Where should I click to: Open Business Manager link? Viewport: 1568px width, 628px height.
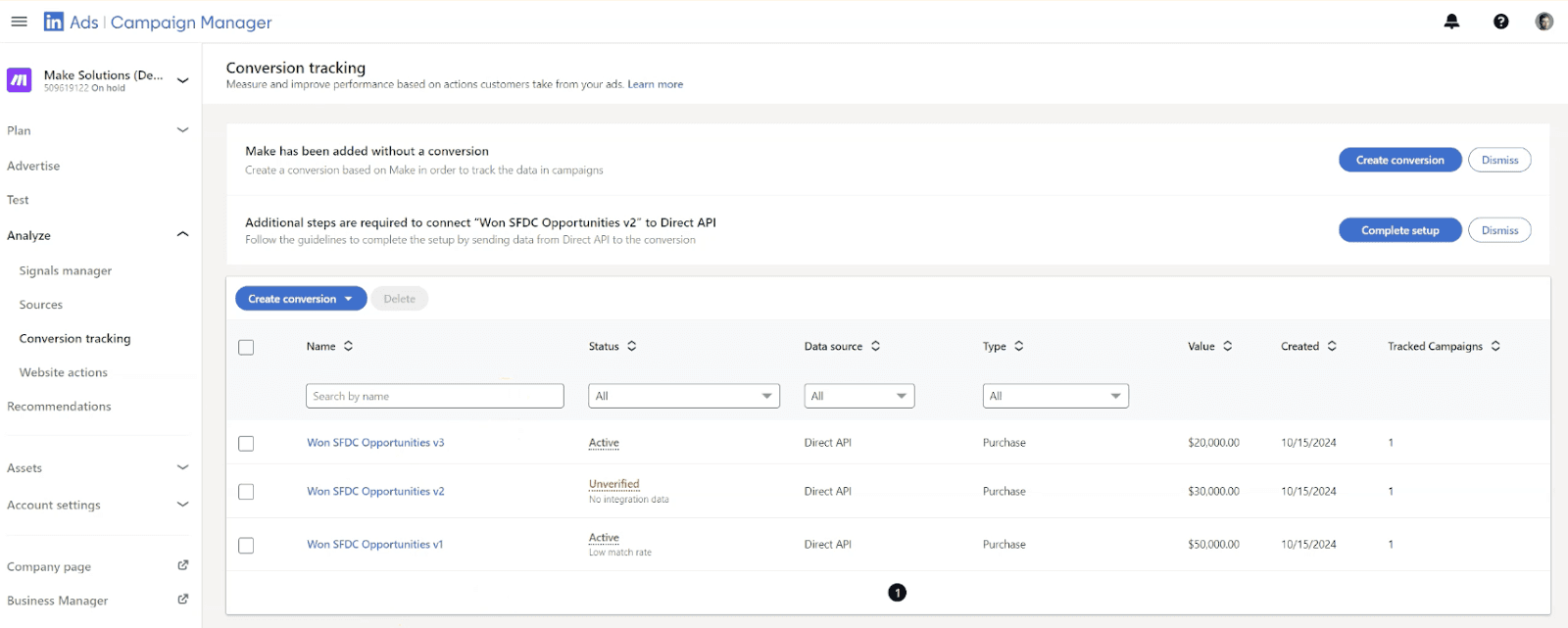click(x=58, y=601)
